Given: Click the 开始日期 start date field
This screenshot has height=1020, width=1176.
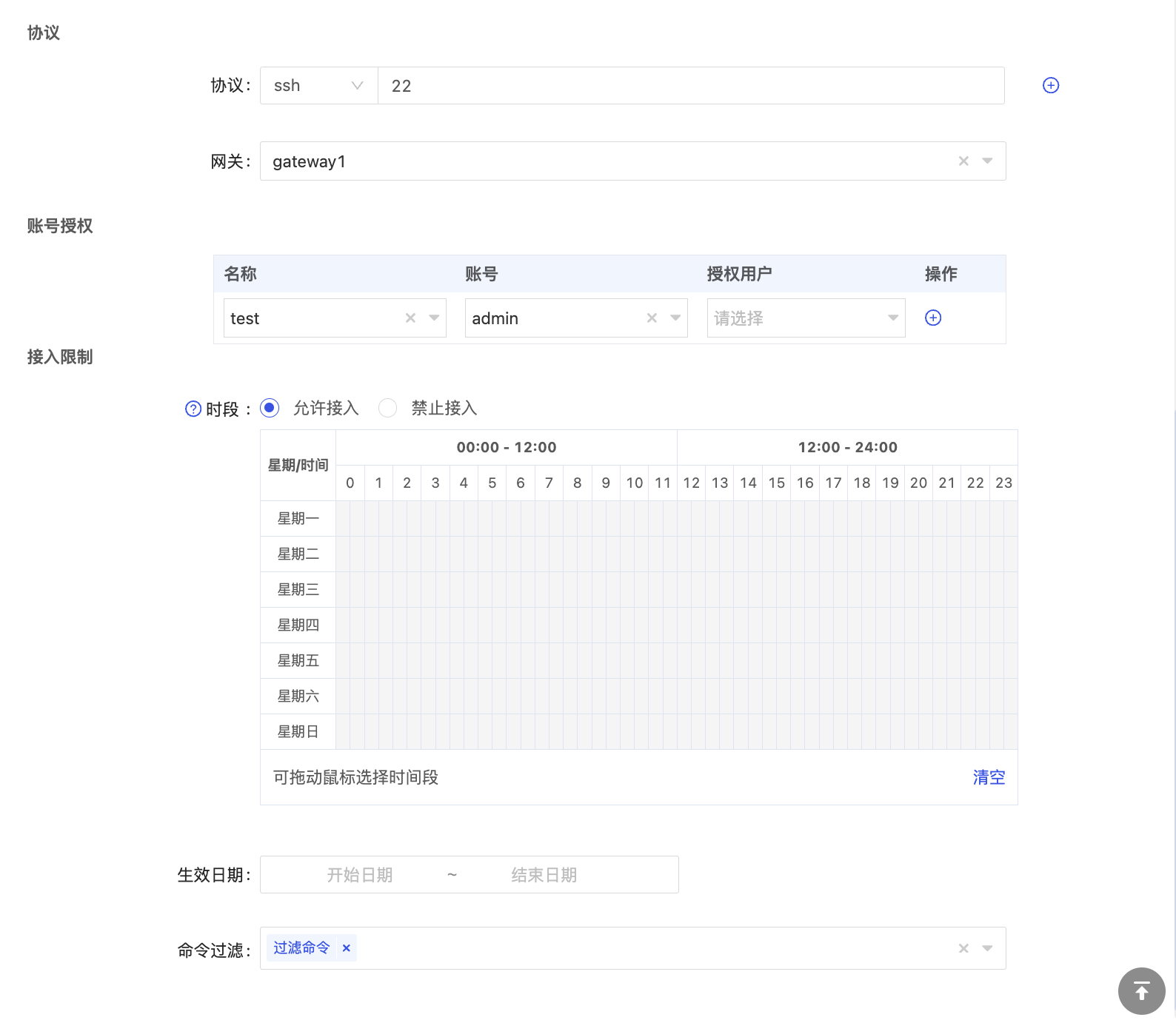Looking at the screenshot, I should click(x=360, y=875).
